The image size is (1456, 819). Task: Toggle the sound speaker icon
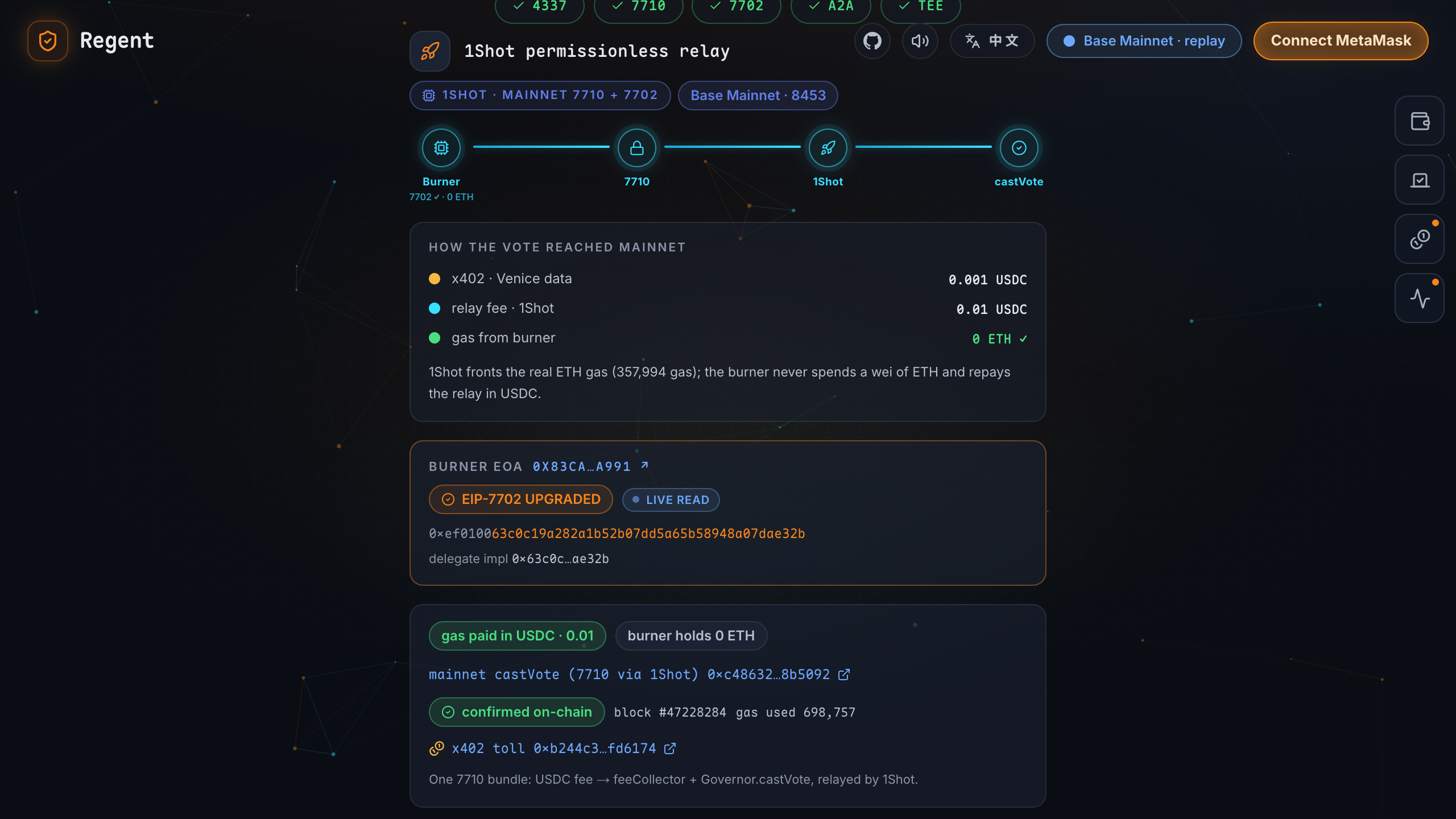[x=920, y=41]
